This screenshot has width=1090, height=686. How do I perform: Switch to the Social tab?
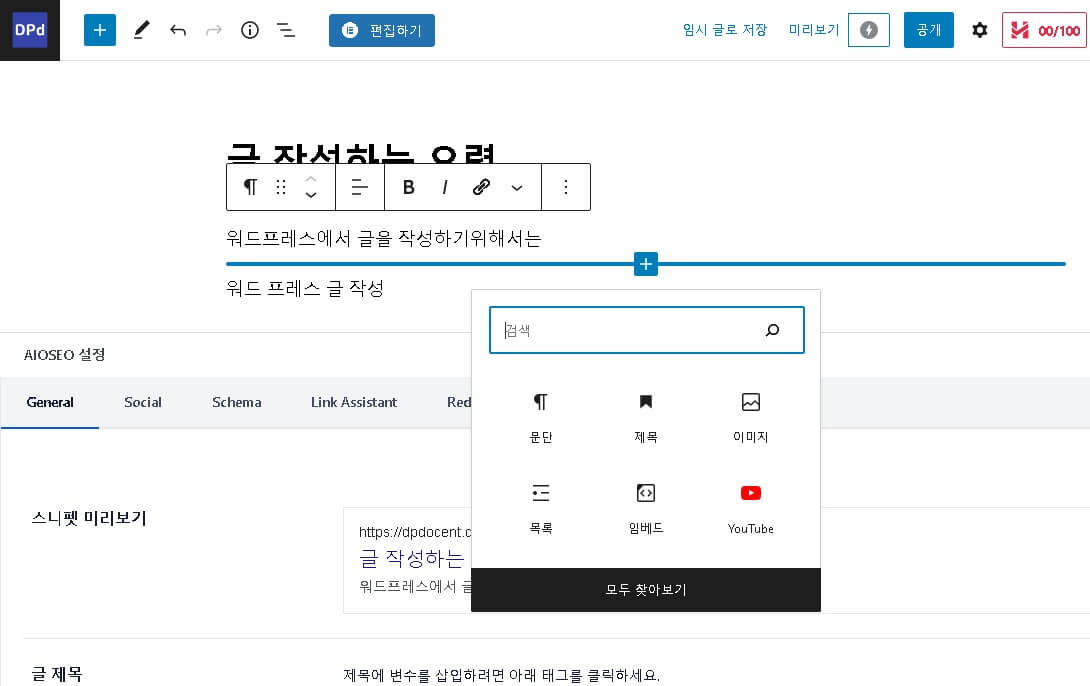click(x=142, y=402)
